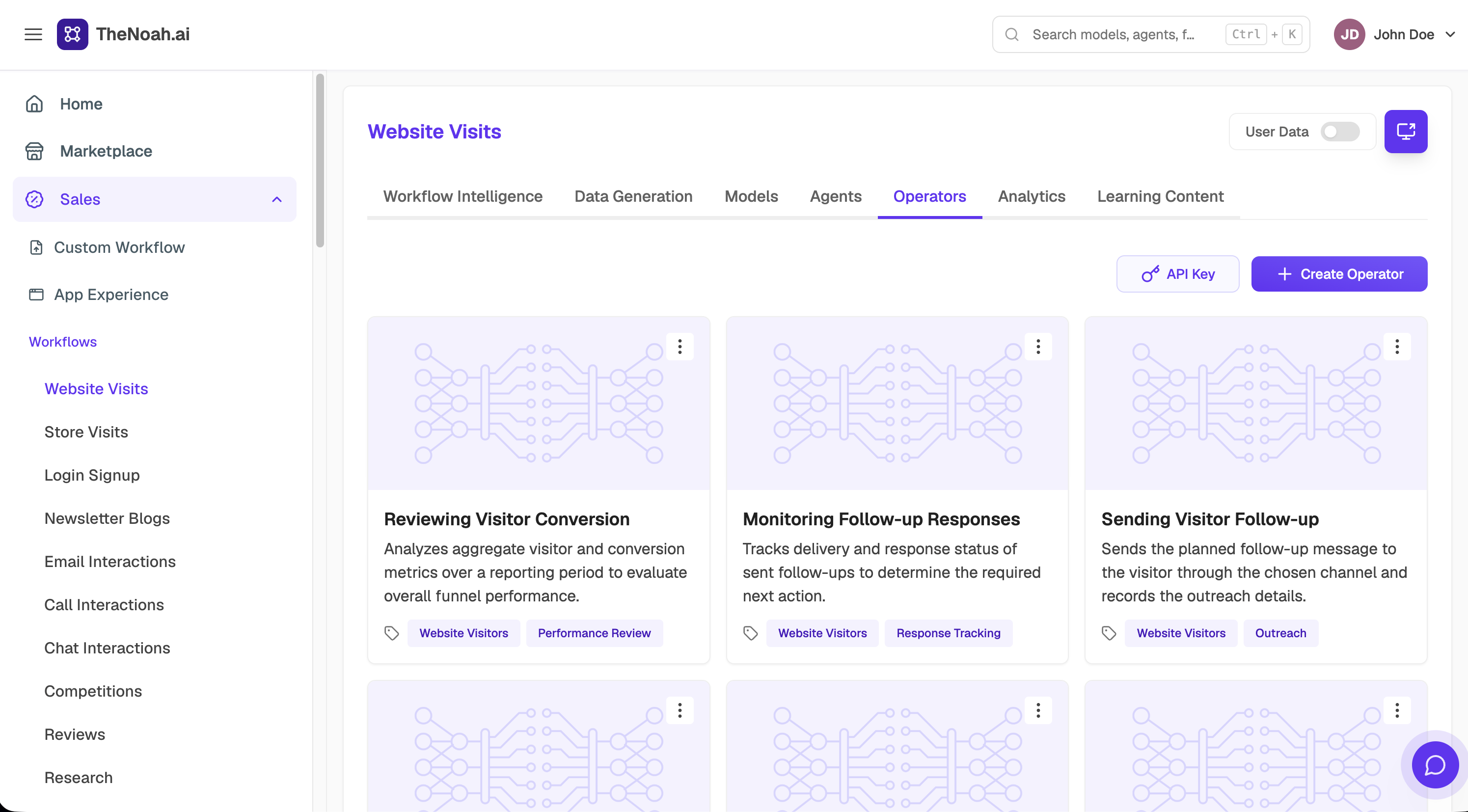The height and width of the screenshot is (812, 1468).
Task: Open the Monitoring Follow-up Responses card thumbnail
Action: [897, 404]
